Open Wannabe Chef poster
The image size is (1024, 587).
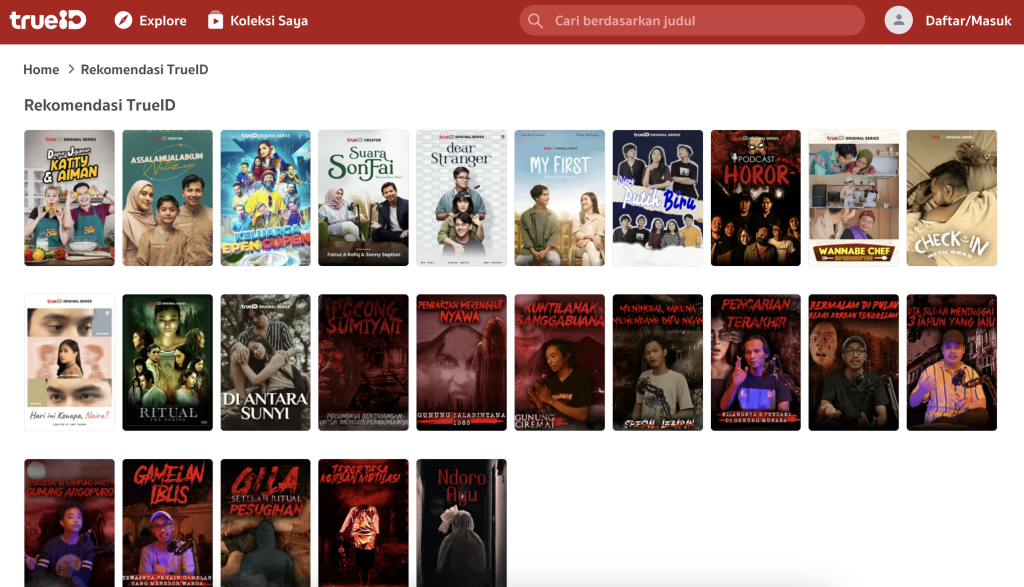(x=854, y=198)
